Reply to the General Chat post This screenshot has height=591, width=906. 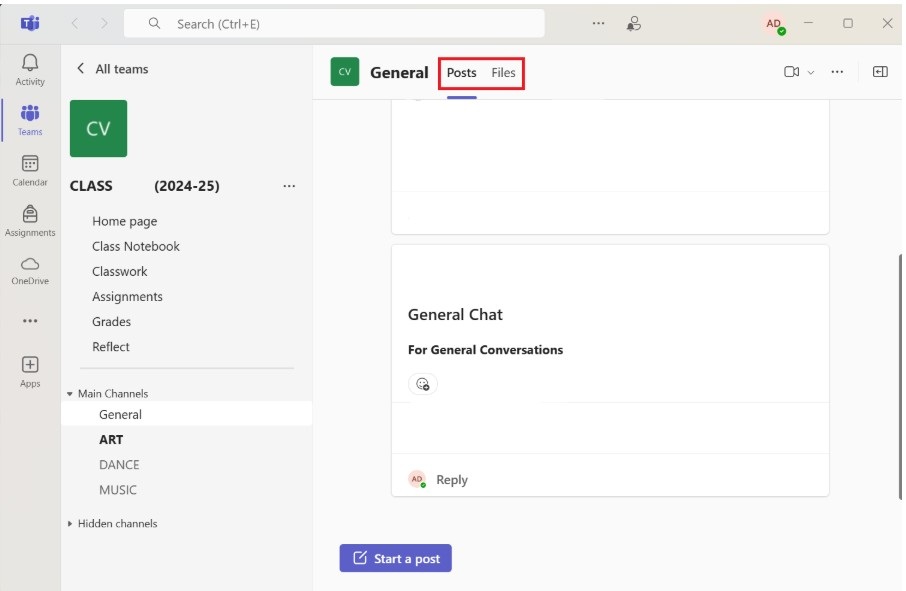(452, 480)
